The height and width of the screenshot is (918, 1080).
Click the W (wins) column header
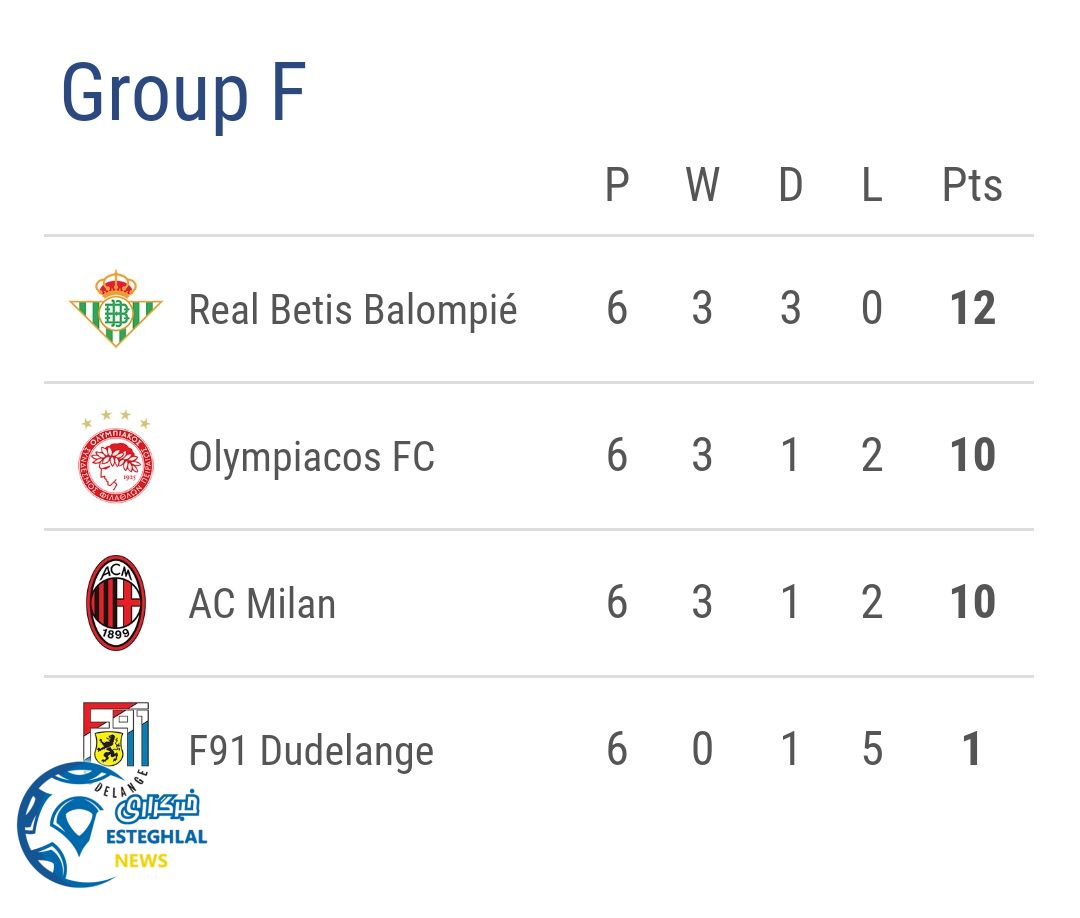click(702, 186)
